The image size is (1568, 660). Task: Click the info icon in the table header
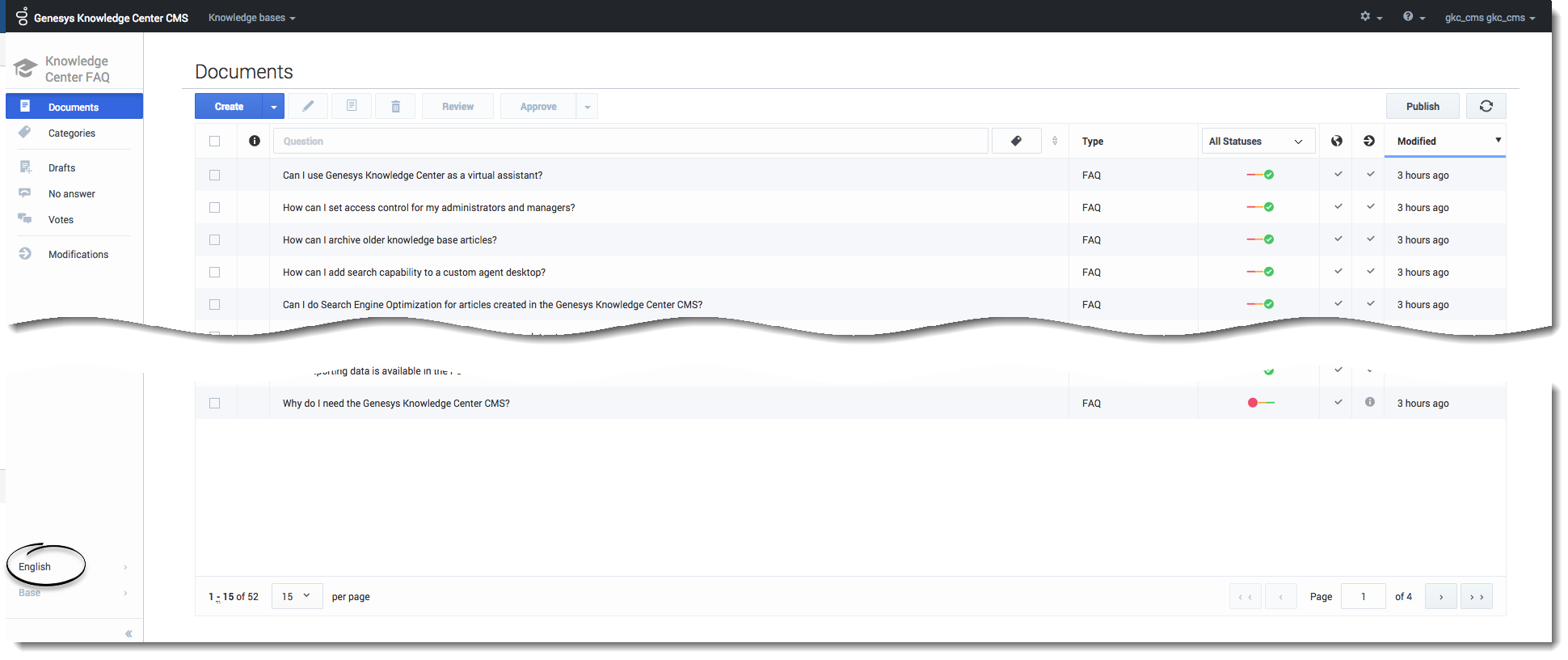click(x=255, y=141)
